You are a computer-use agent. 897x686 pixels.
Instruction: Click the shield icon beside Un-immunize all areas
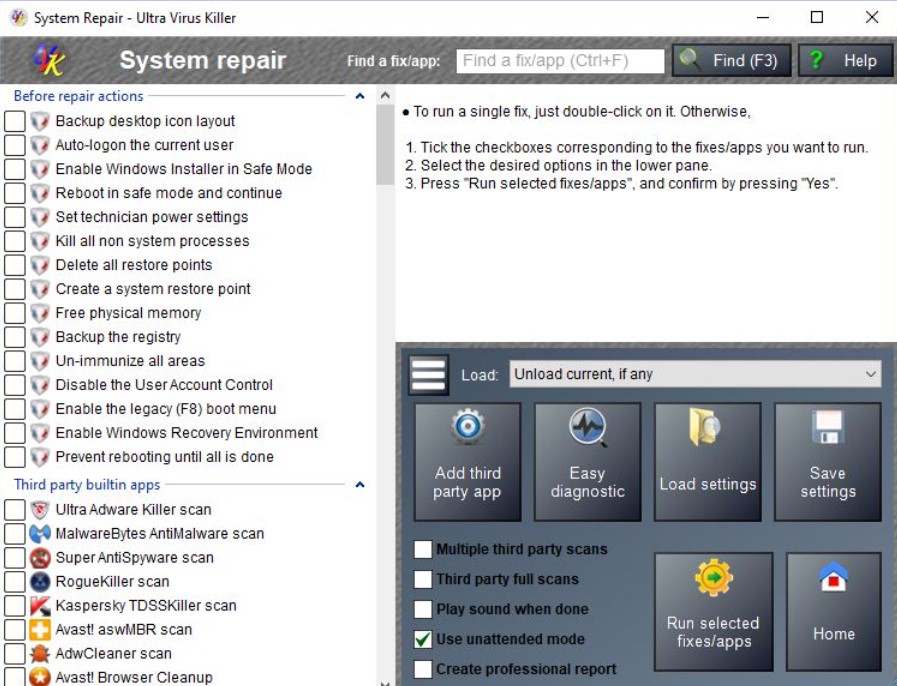(39, 362)
